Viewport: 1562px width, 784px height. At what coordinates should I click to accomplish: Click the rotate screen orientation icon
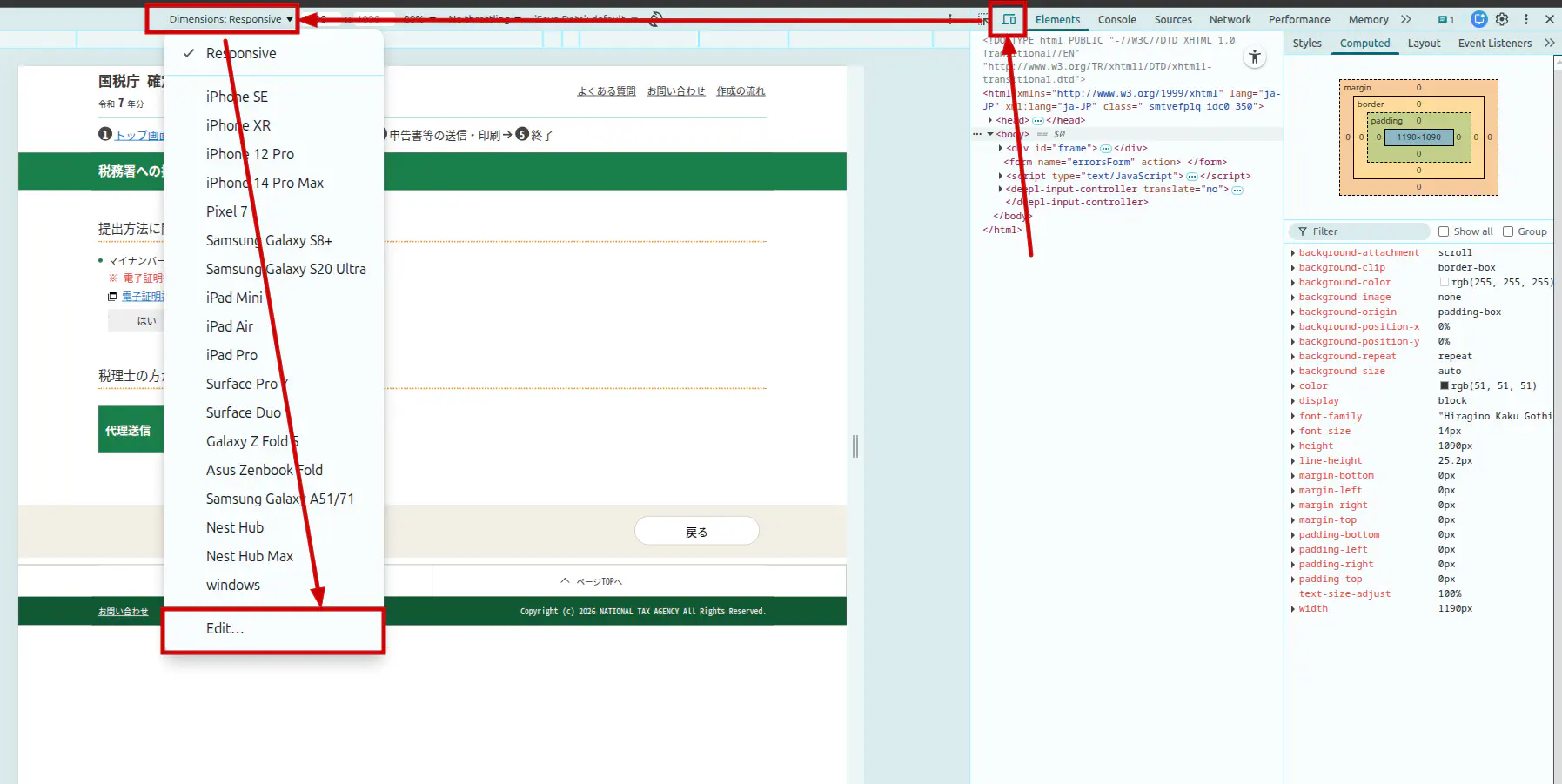(656, 19)
